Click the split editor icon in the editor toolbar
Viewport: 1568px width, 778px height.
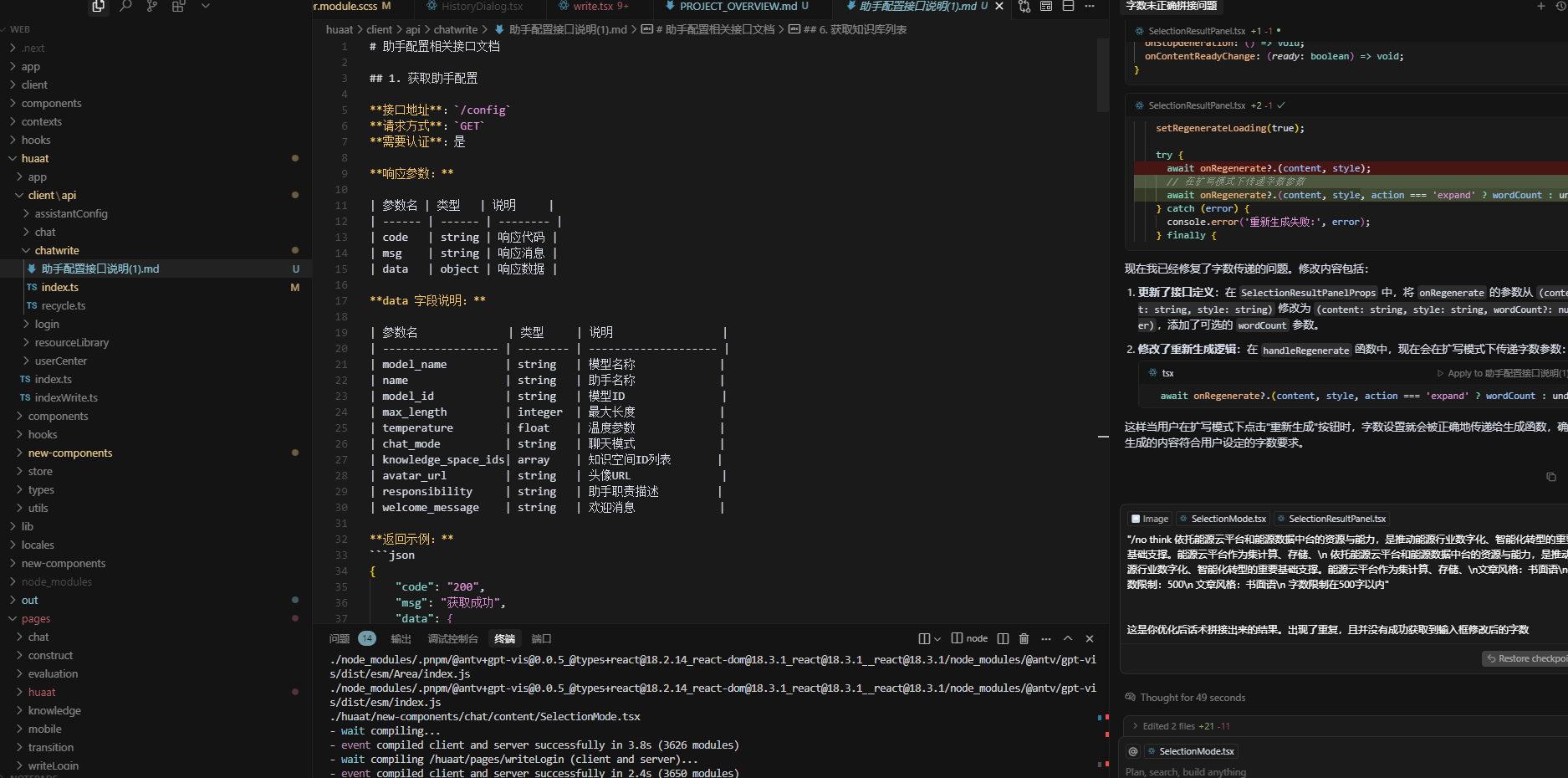1068,6
